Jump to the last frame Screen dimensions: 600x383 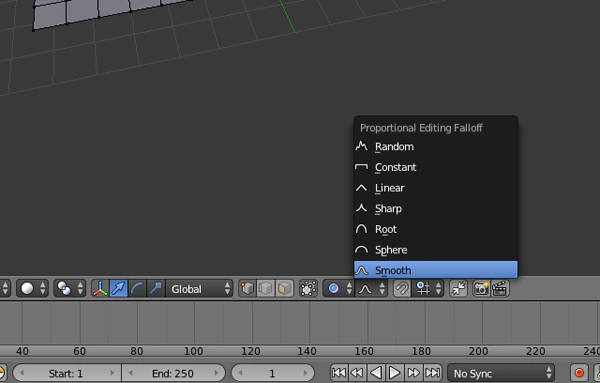point(433,373)
